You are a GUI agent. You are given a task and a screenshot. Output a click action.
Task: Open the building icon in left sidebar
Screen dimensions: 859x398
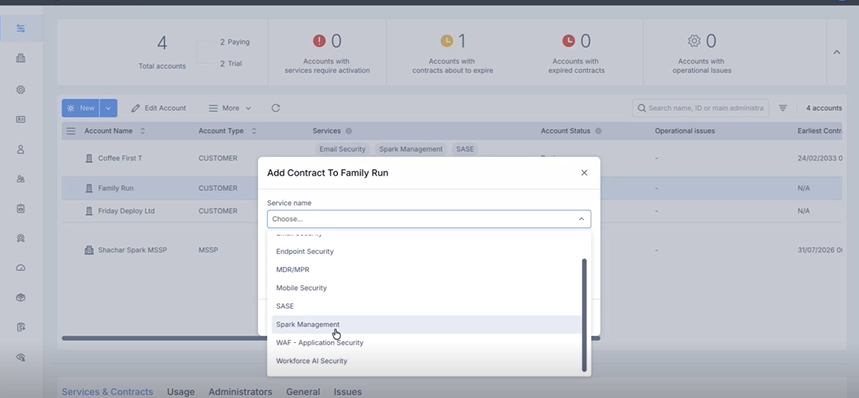(x=21, y=58)
